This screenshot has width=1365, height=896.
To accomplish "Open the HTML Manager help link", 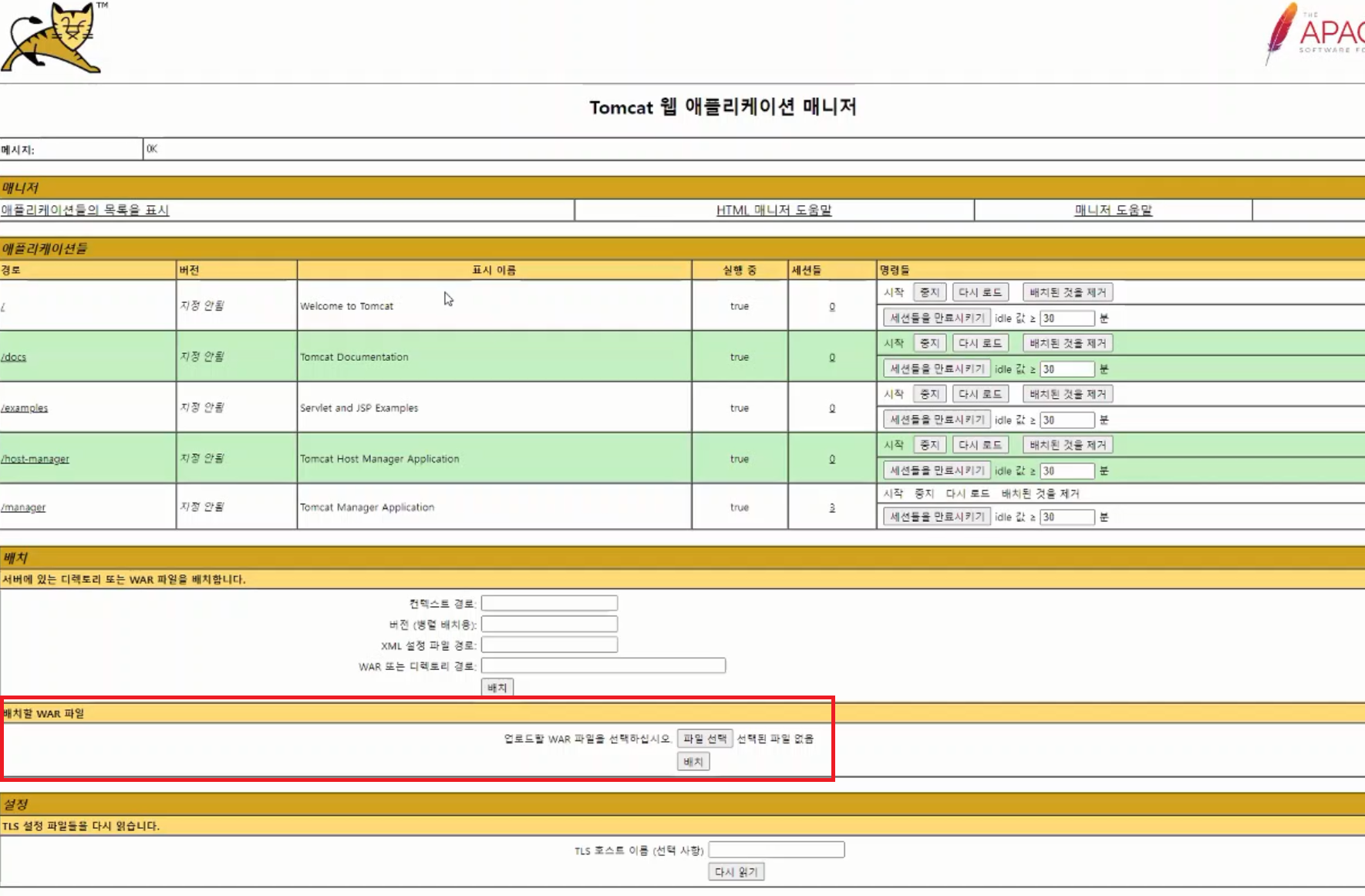I will coord(773,210).
